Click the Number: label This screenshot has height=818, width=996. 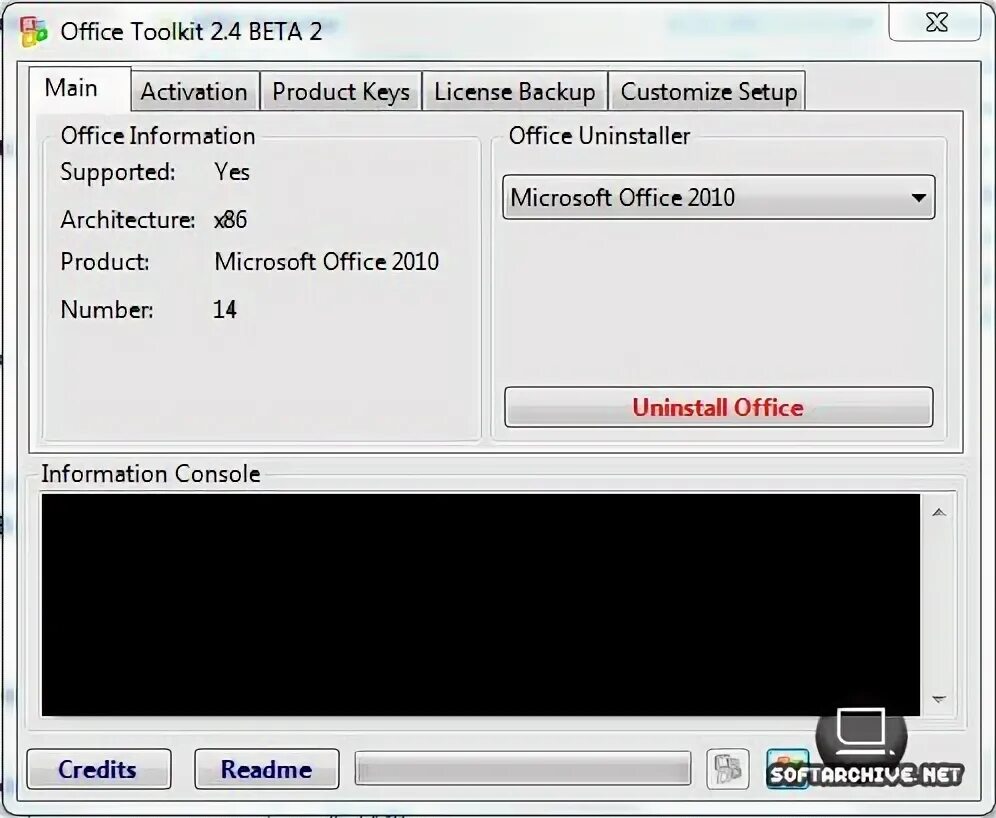point(107,309)
